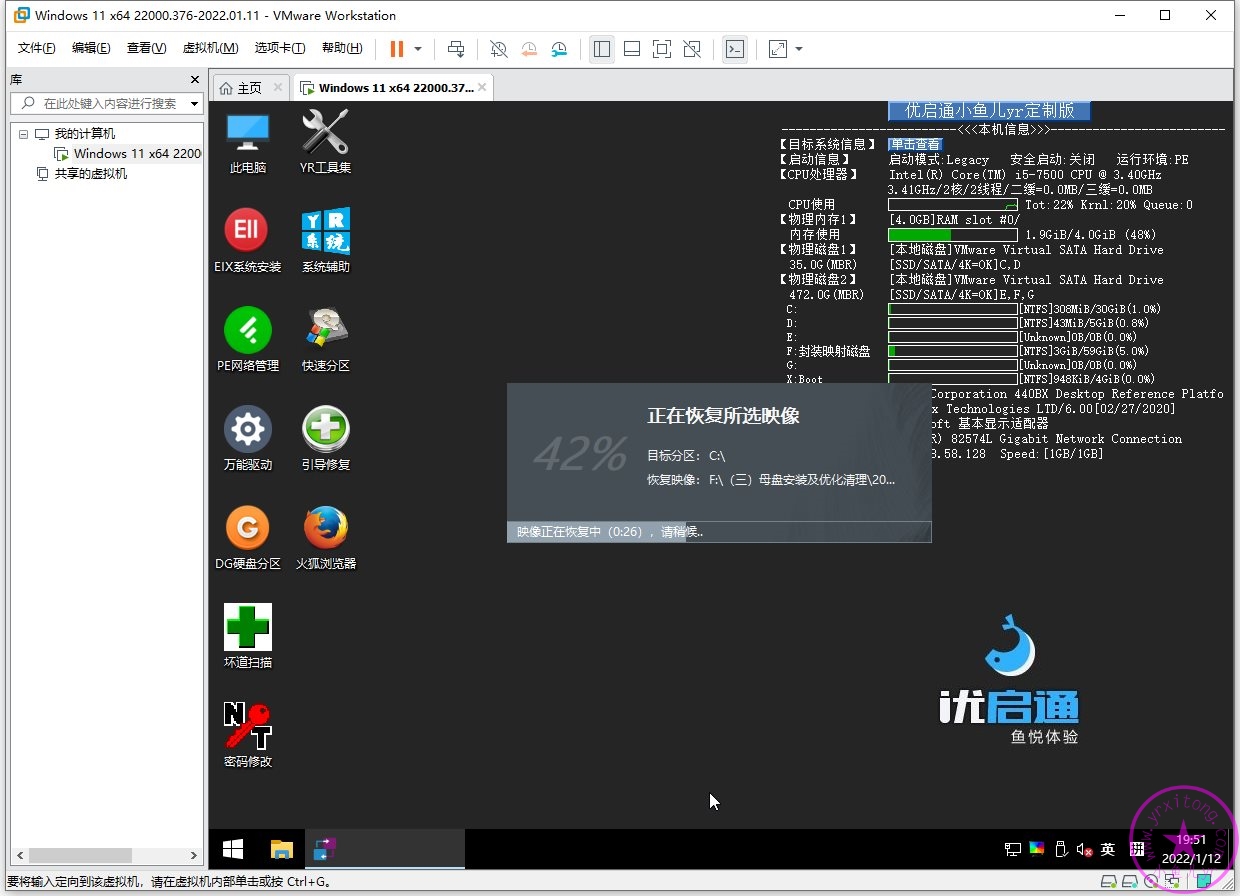
Task: Click the take snapshot toolbar icon
Action: pos(499,48)
